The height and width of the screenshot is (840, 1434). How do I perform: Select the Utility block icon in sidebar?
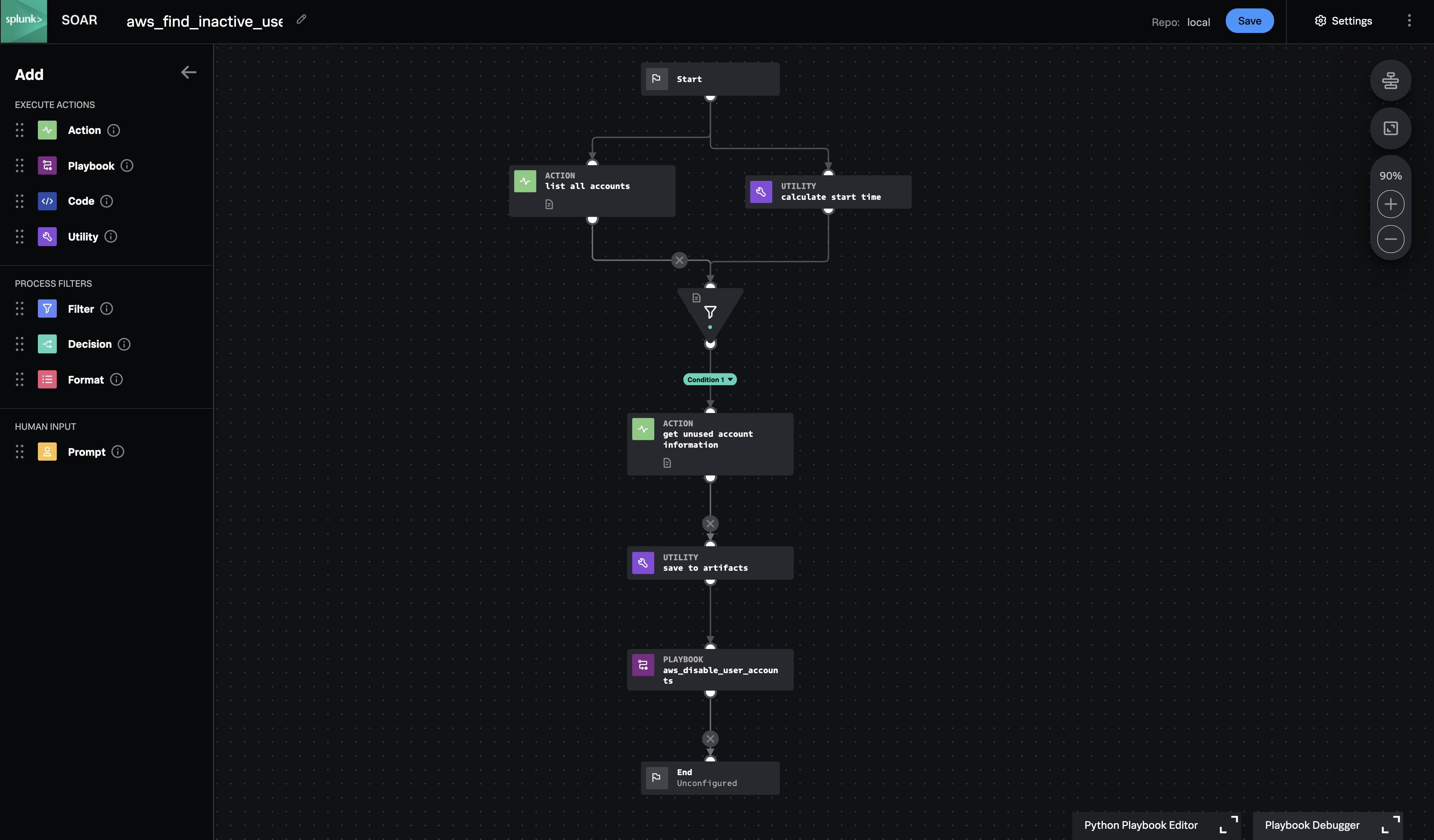(47, 237)
